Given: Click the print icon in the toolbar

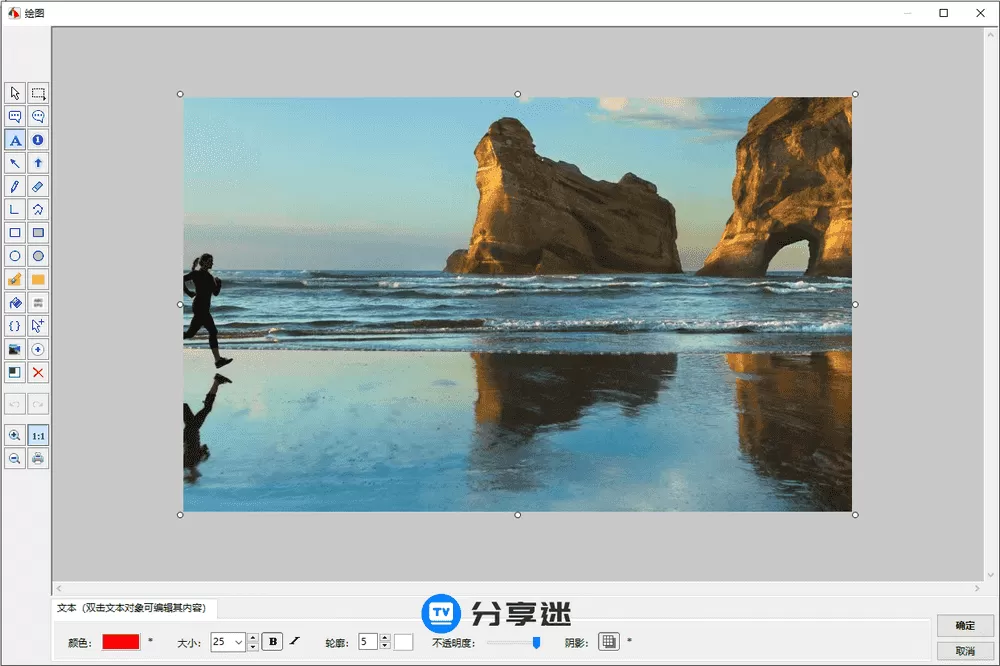Looking at the screenshot, I should coord(37,458).
